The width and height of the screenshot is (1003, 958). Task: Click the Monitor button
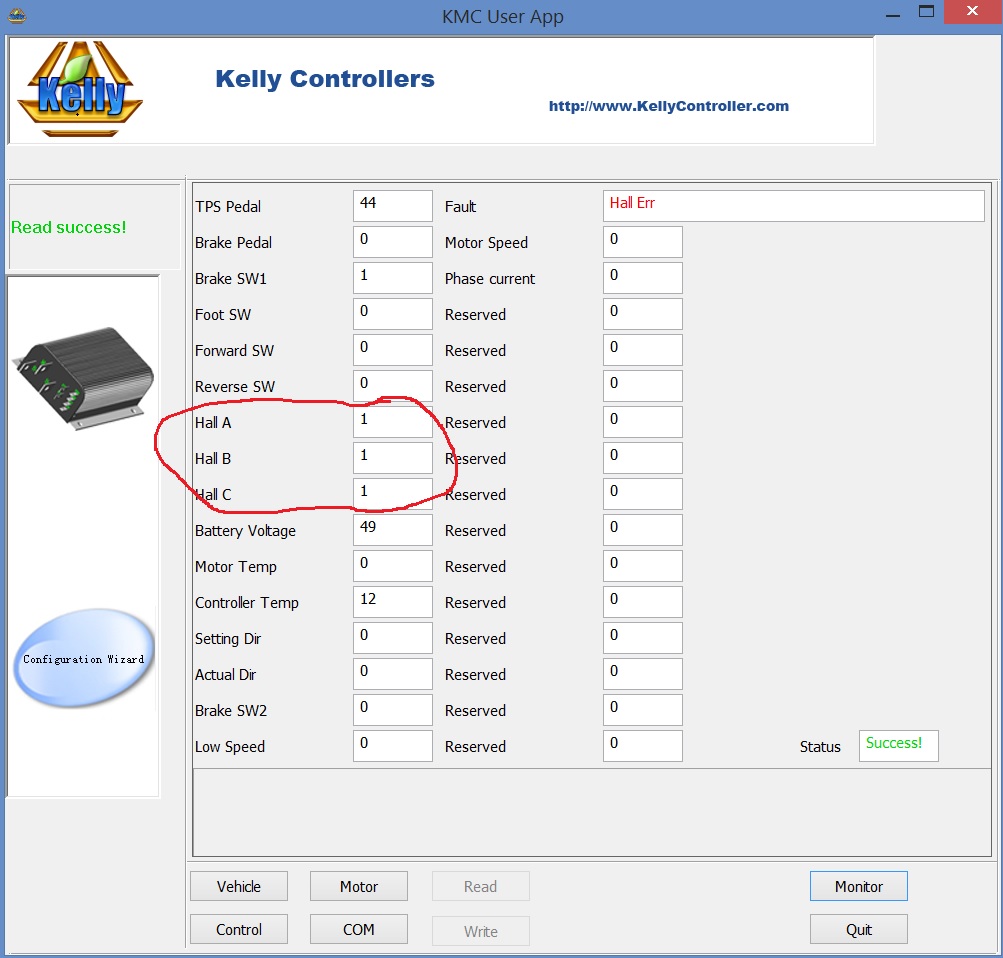(858, 886)
